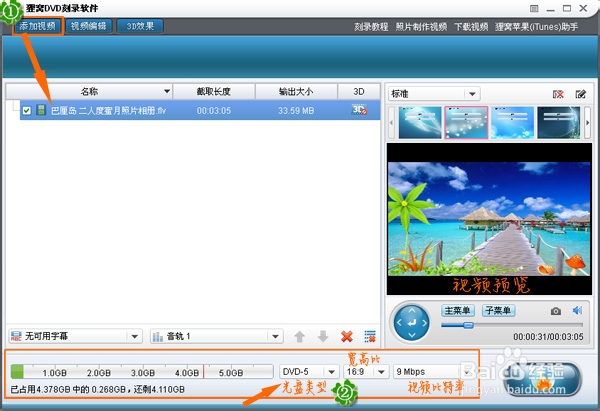Select the 巴厘岛 二人度蜜月照片相册.flv file row

(200, 111)
